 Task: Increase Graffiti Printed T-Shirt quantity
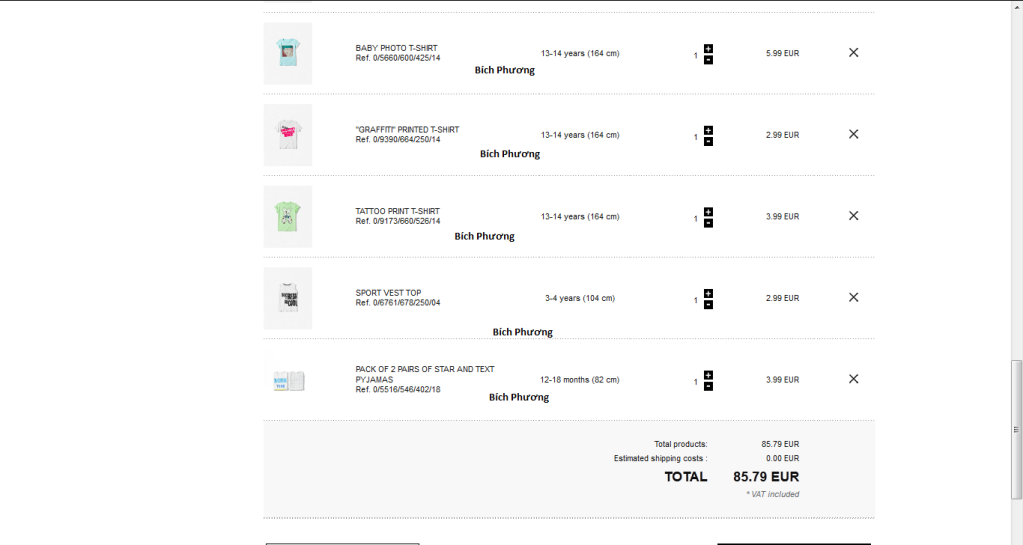[708, 130]
